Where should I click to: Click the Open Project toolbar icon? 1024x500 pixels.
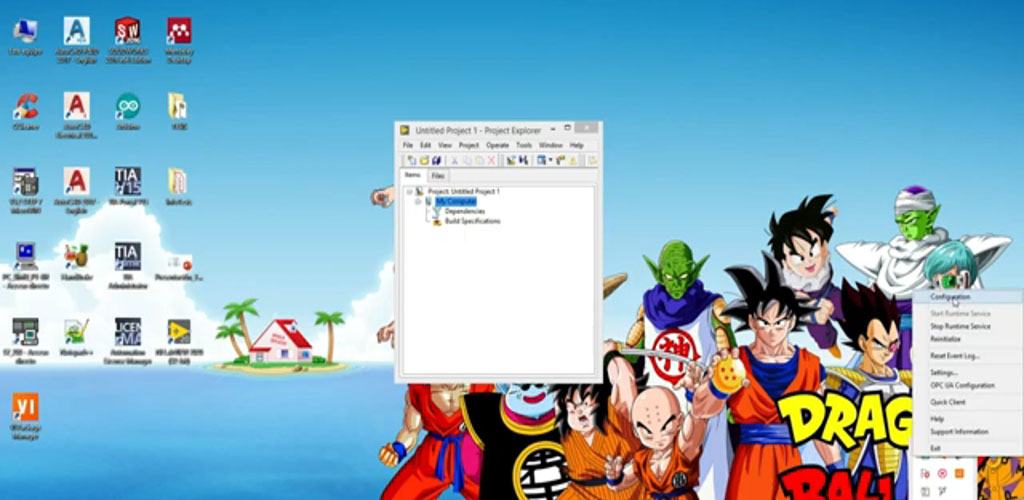tap(424, 160)
